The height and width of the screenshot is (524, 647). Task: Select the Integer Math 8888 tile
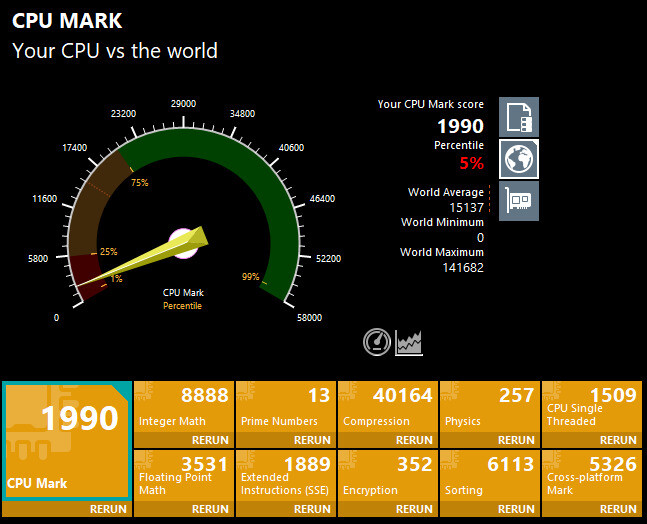point(184,407)
